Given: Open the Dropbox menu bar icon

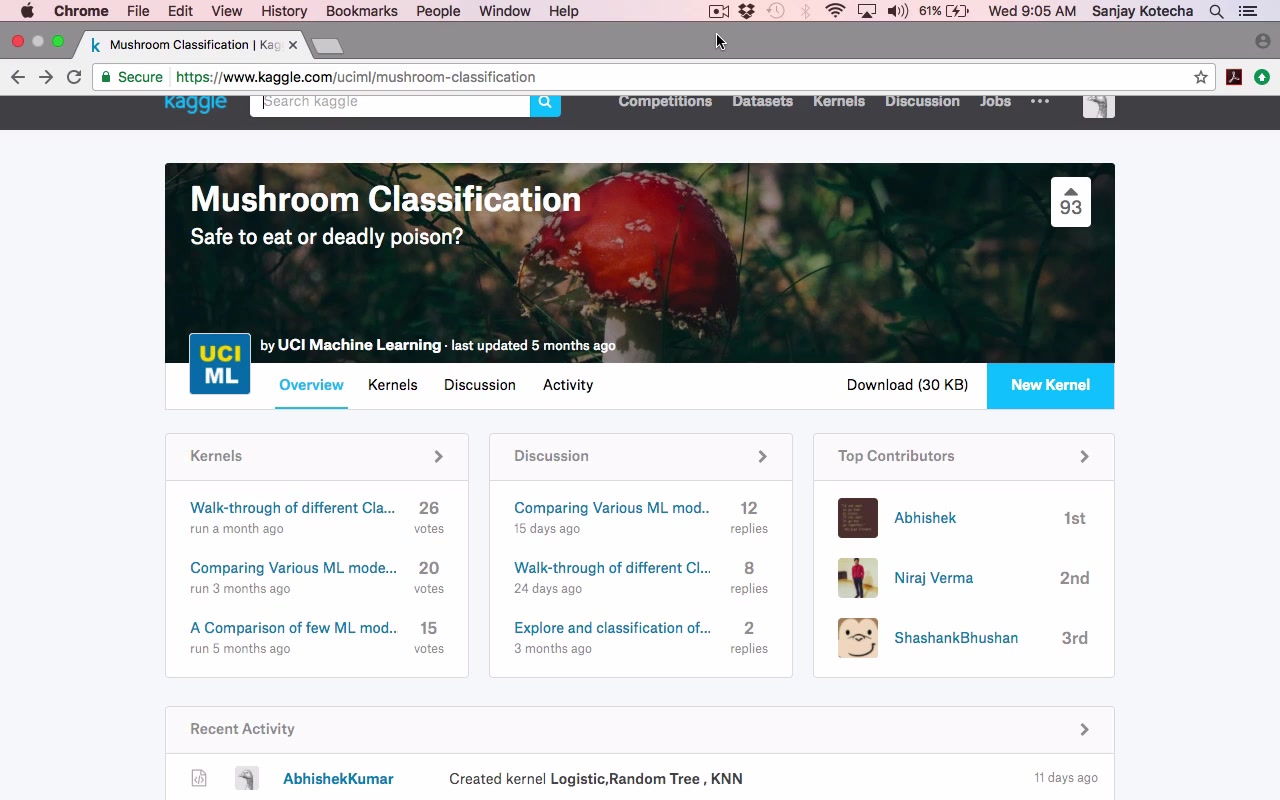Looking at the screenshot, I should pos(746,11).
